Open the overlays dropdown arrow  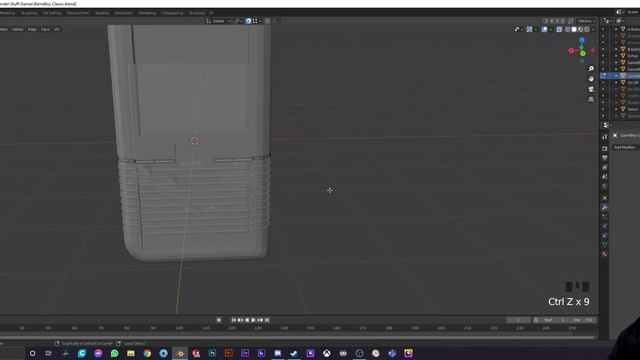[x=551, y=29]
